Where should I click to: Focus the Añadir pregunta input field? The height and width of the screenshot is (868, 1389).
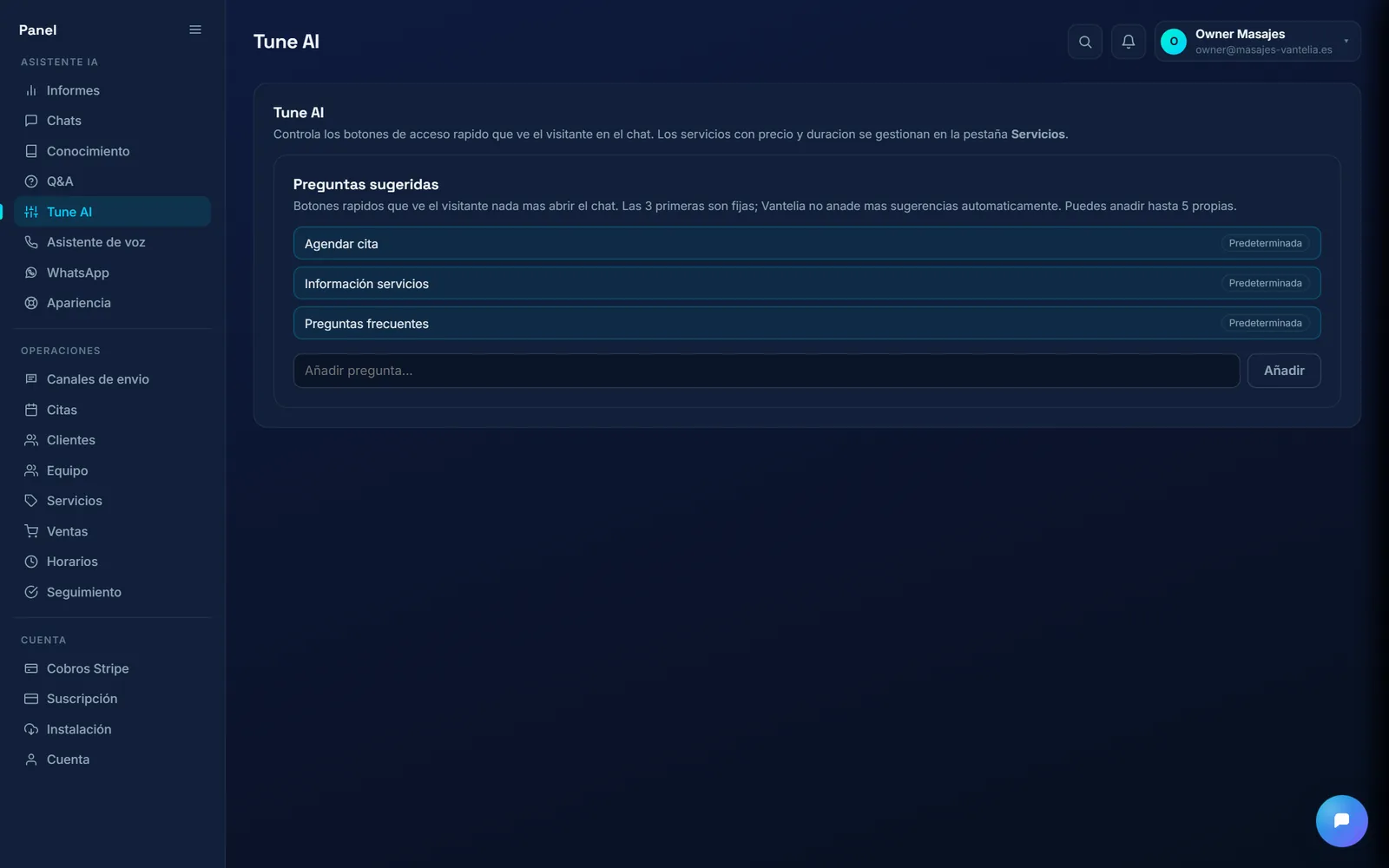pos(767,371)
